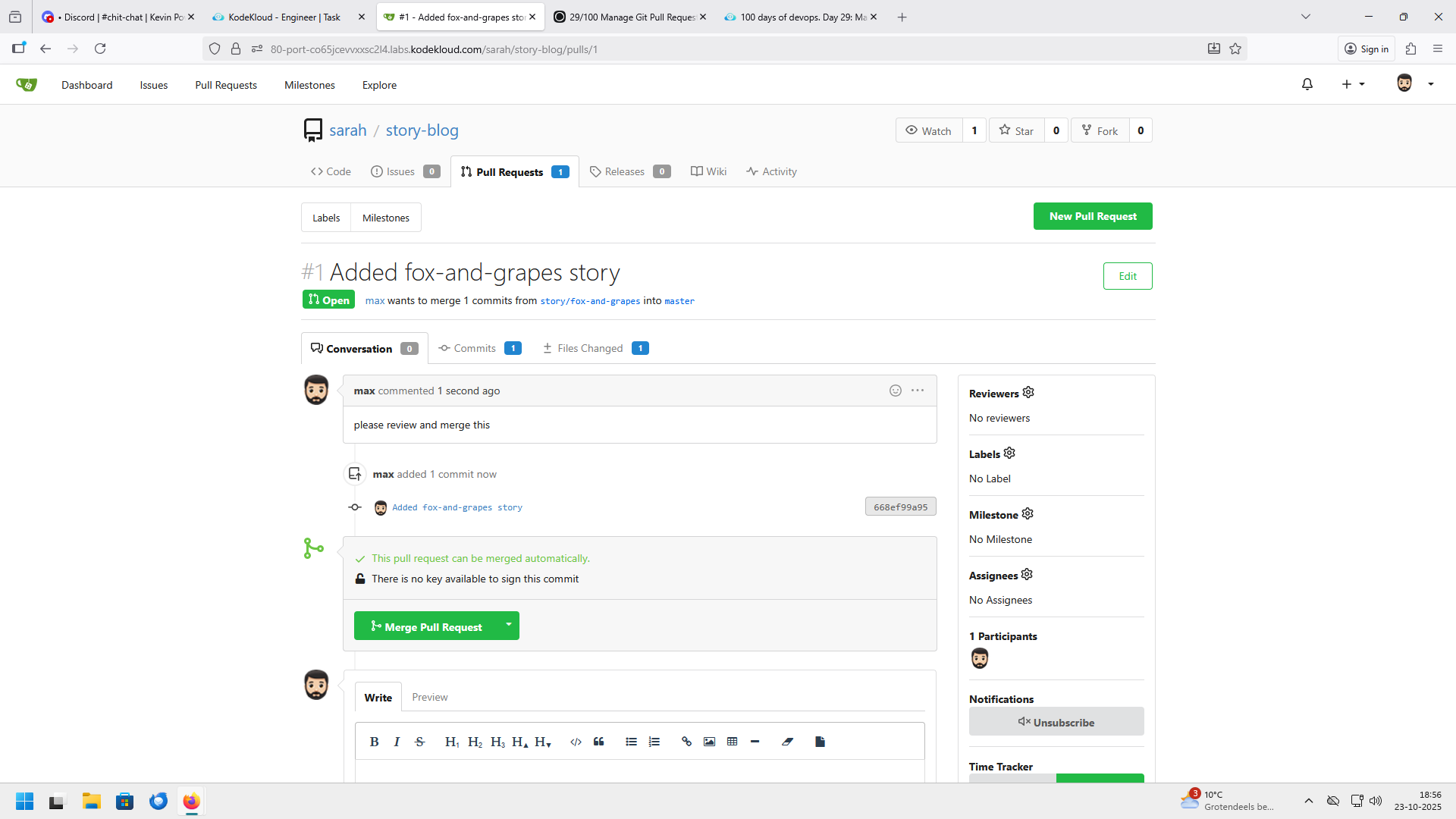This screenshot has height=819, width=1456.
Task: Expand the merge style dropdown arrow
Action: click(x=509, y=626)
